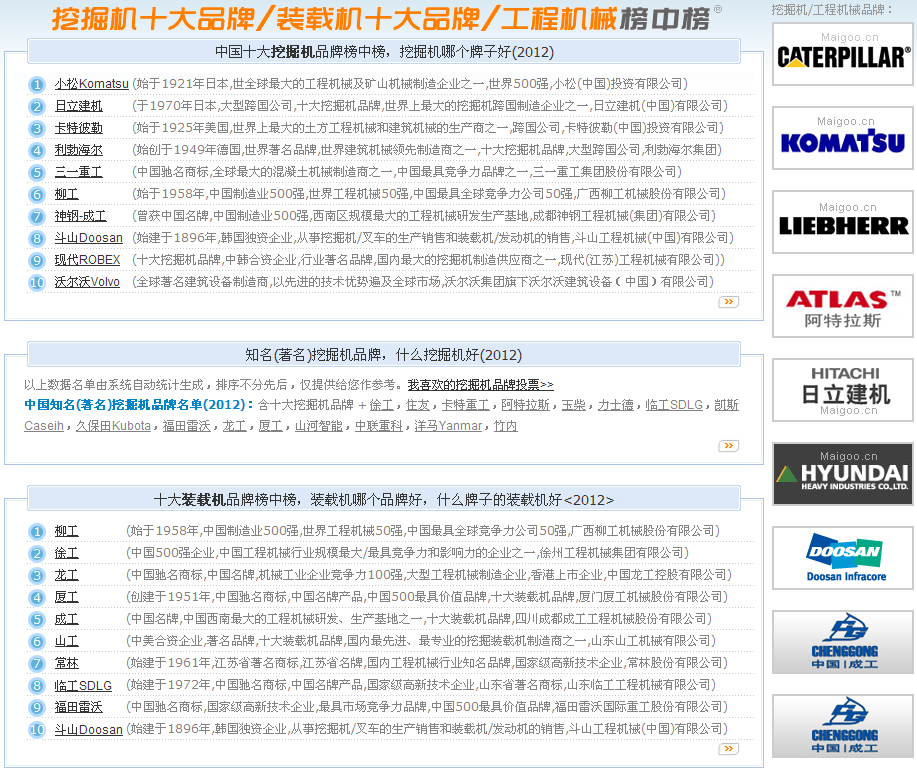
Task: Select the 现代ROBEX brand link
Action: pyautogui.click(x=87, y=260)
